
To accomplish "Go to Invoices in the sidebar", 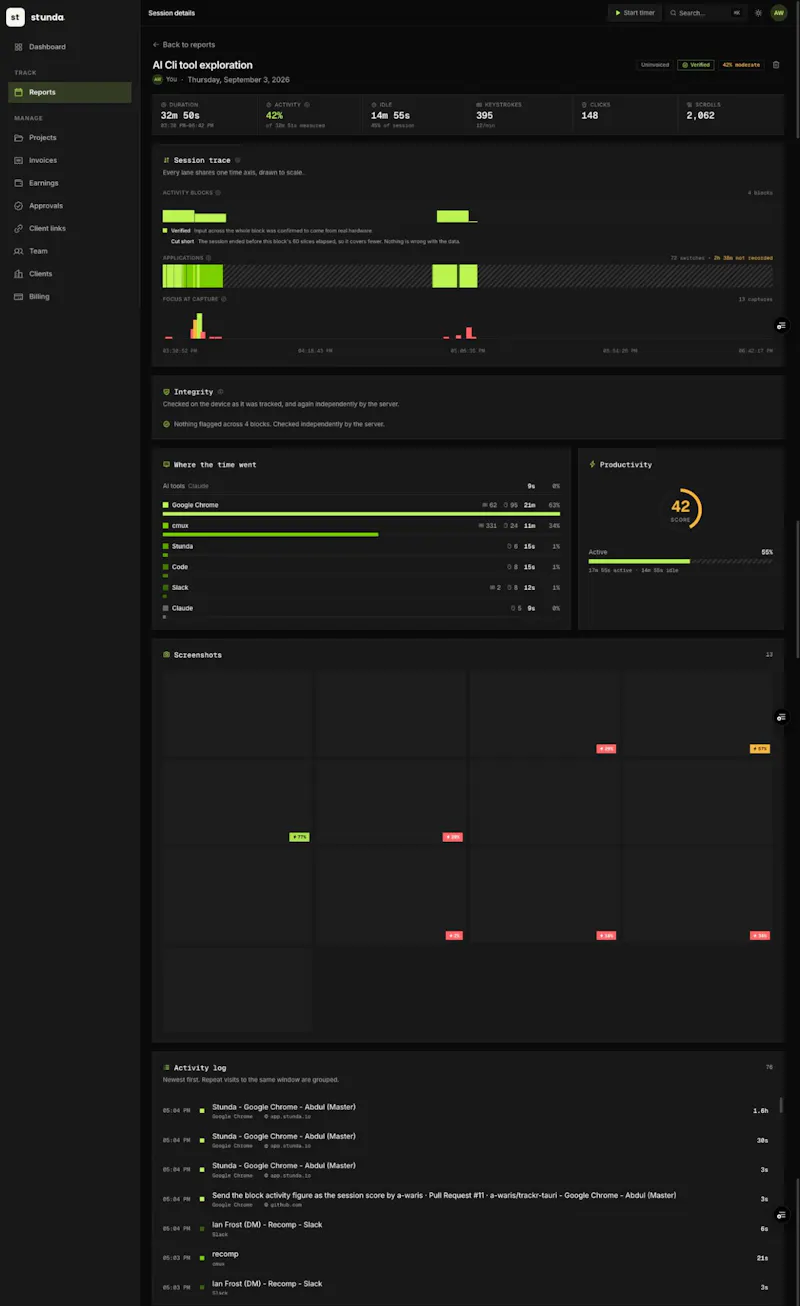I will tap(69, 160).
